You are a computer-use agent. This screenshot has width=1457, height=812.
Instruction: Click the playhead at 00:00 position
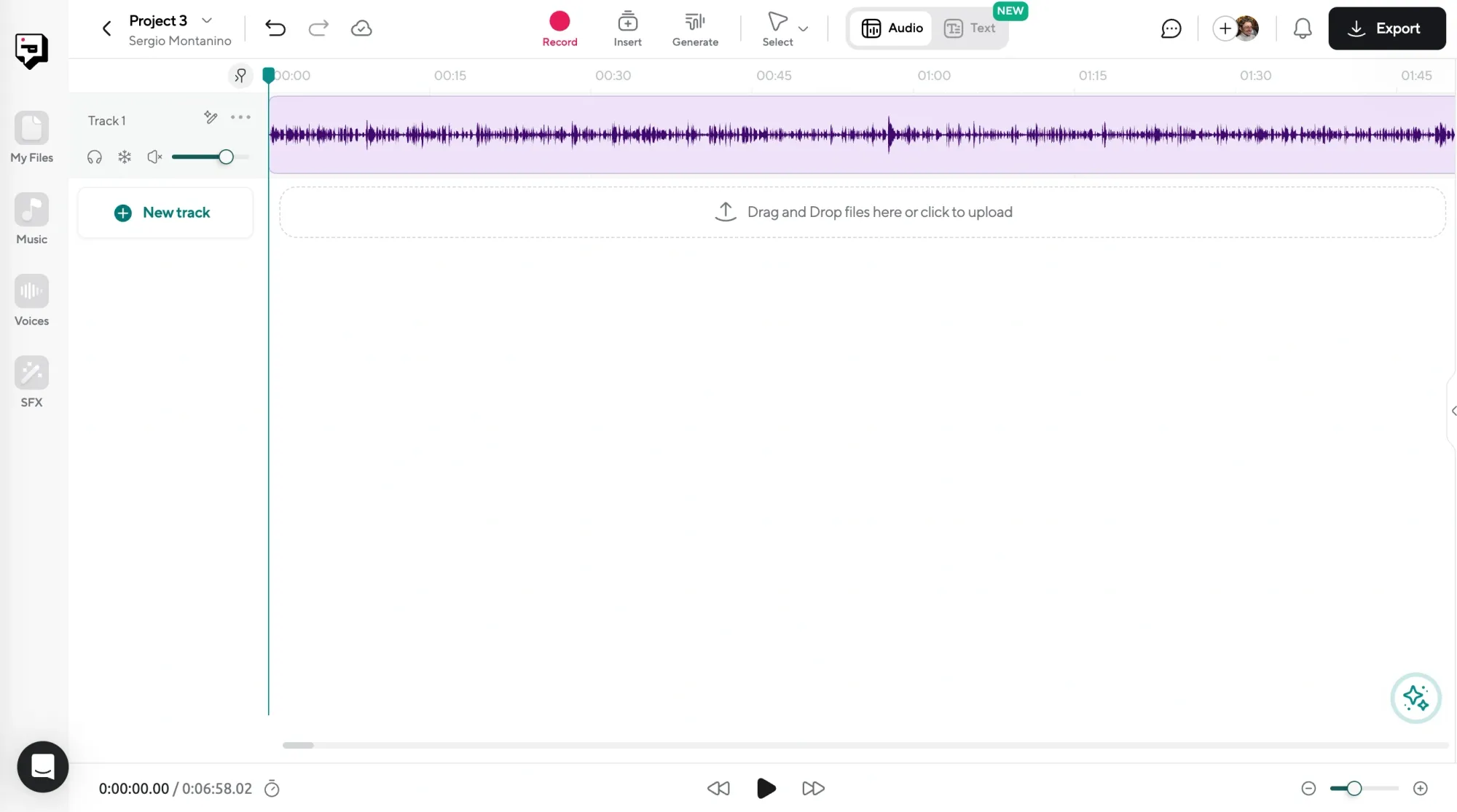click(x=269, y=74)
